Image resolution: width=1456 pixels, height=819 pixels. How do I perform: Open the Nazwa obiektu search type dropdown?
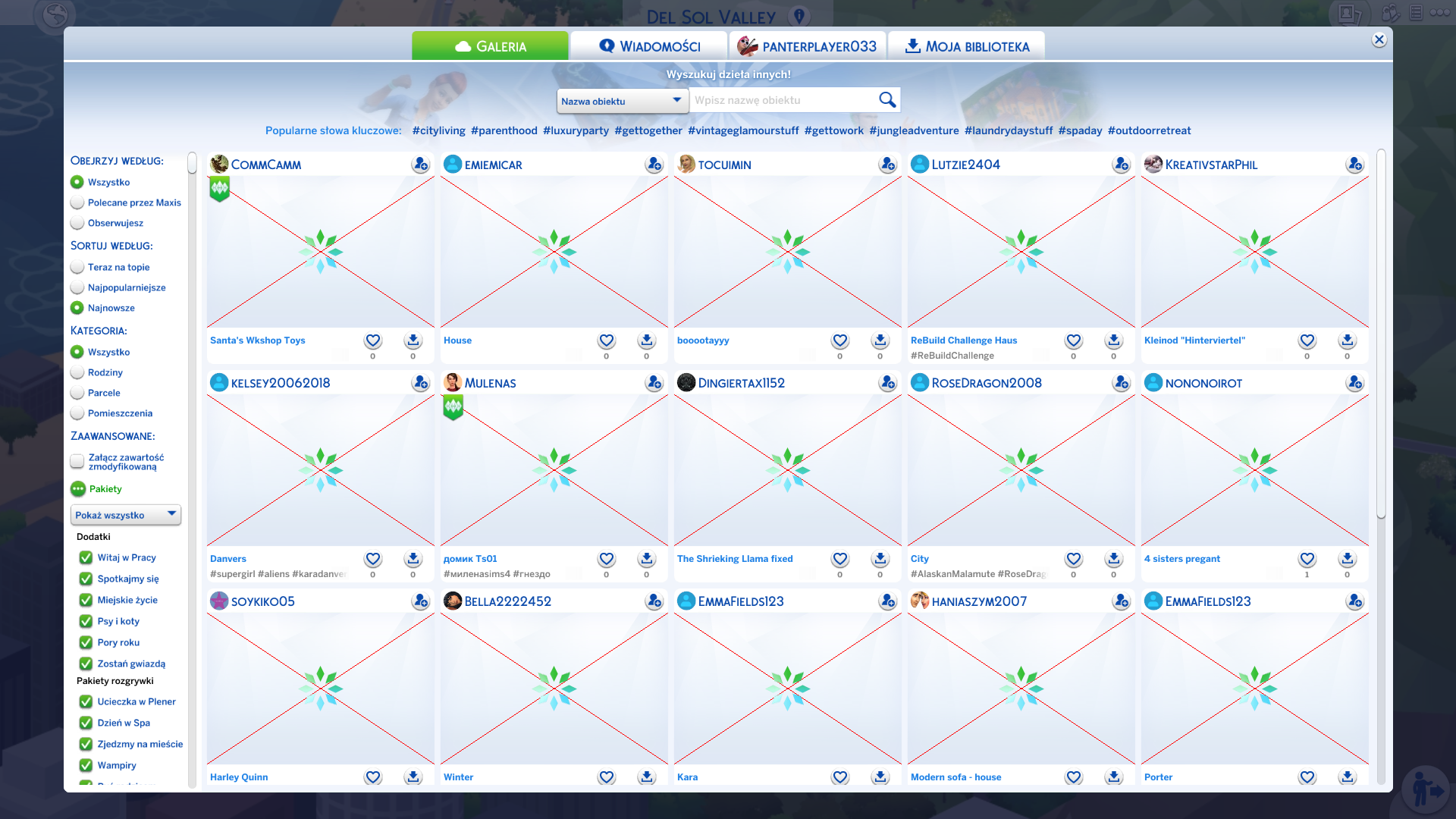622,101
